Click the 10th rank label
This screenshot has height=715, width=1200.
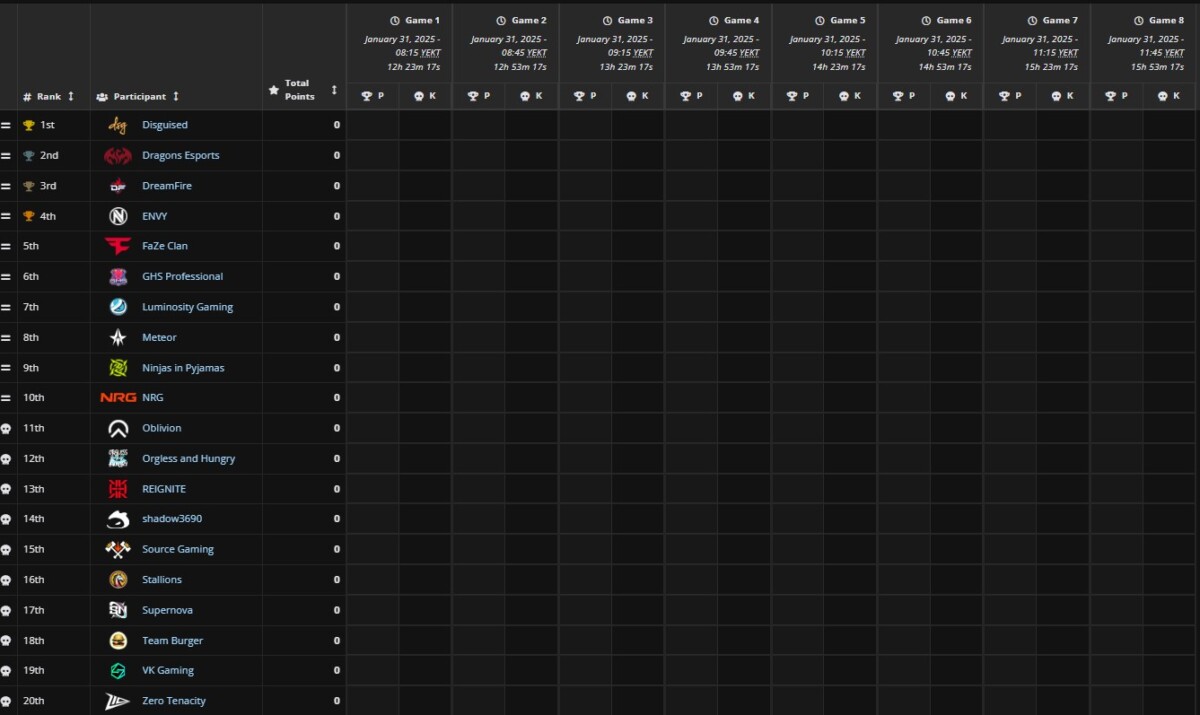[x=34, y=398]
